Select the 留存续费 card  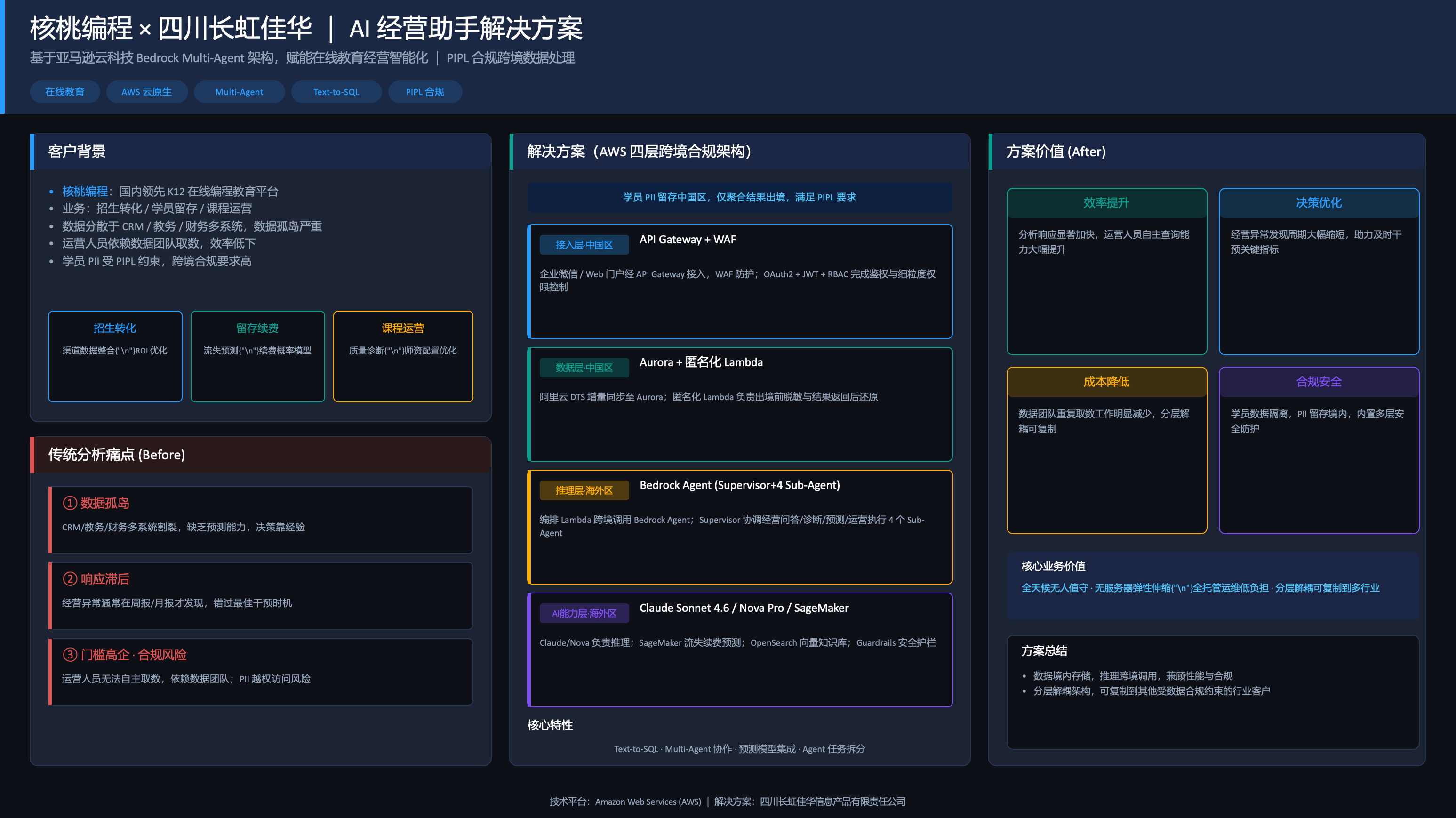coord(258,356)
